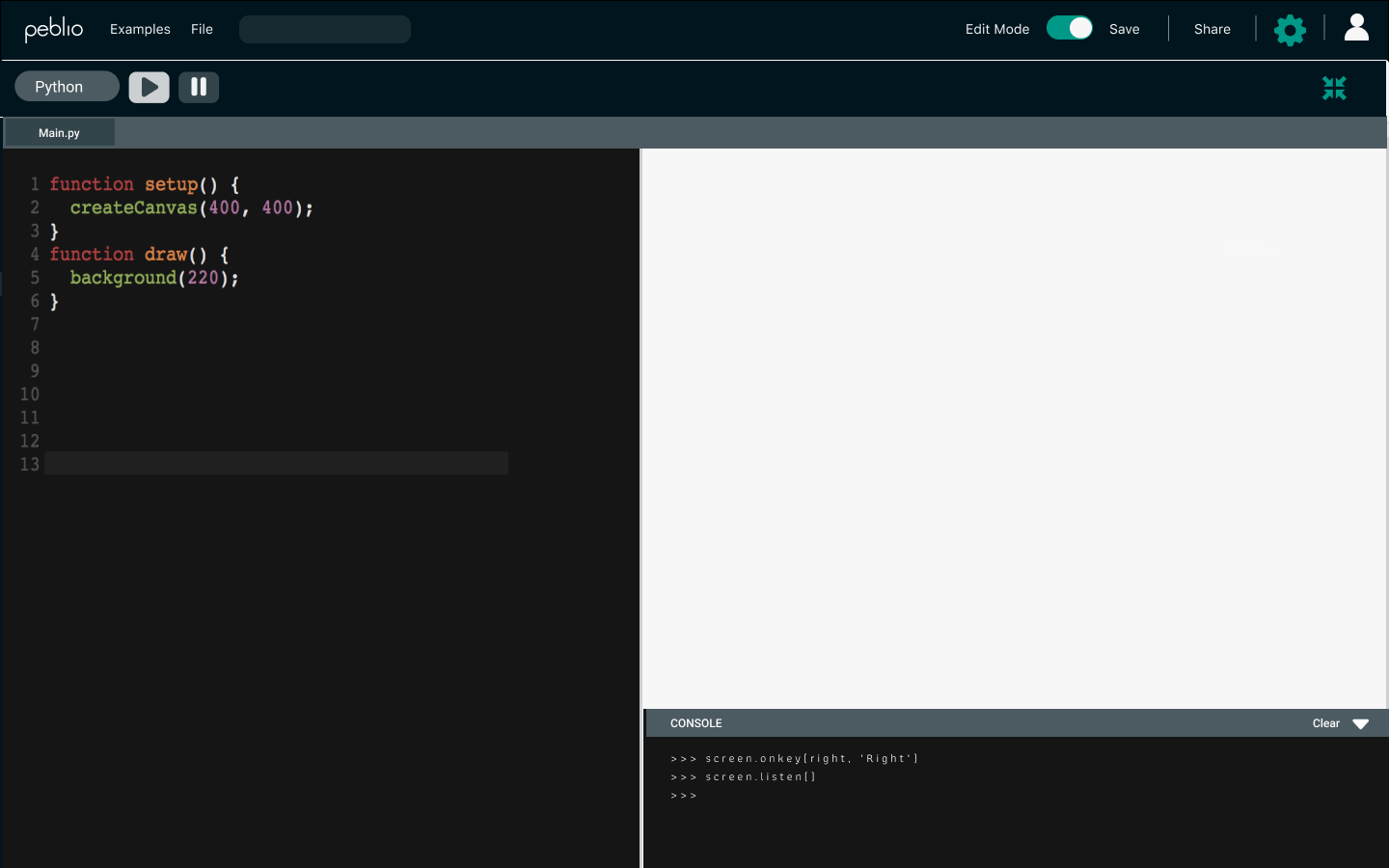
Task: Click line 4 'function draw() {'
Action: point(140,255)
